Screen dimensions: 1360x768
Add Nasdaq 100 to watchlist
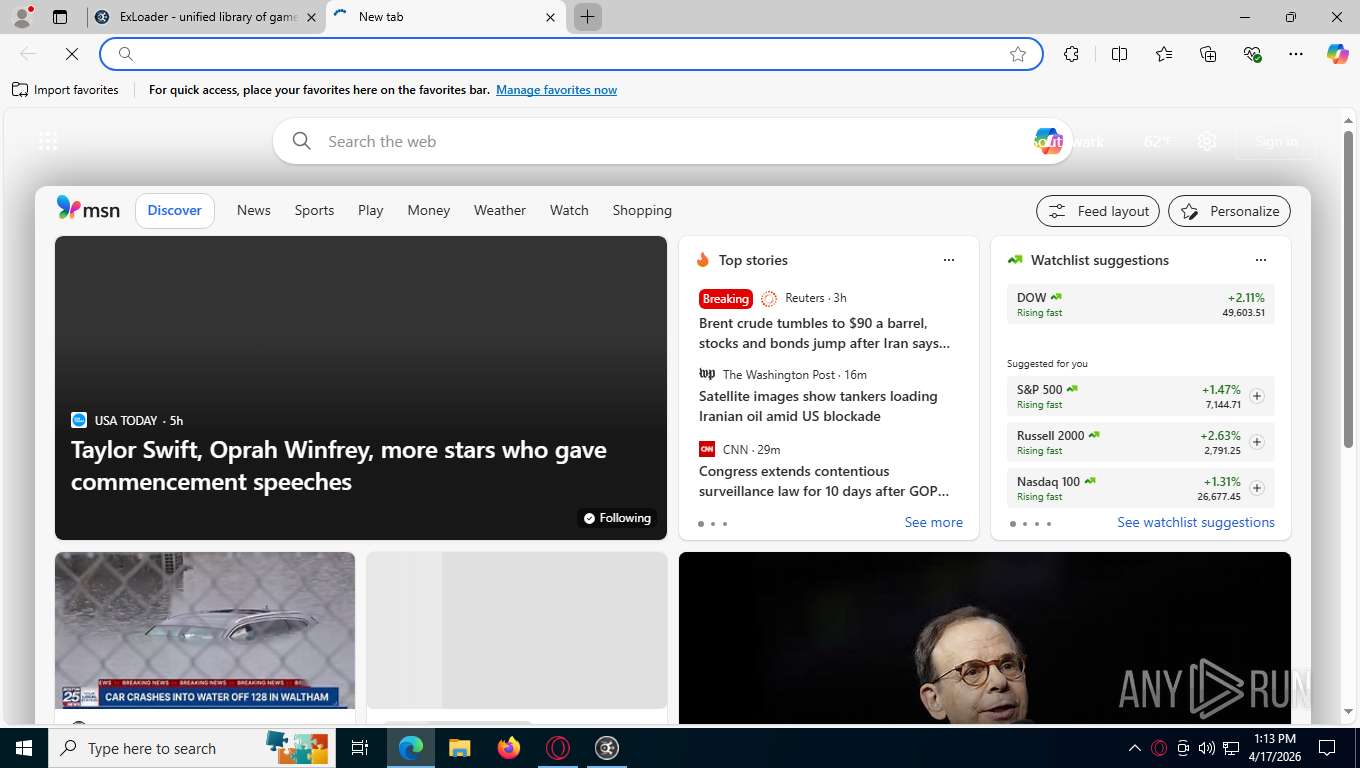[1257, 488]
